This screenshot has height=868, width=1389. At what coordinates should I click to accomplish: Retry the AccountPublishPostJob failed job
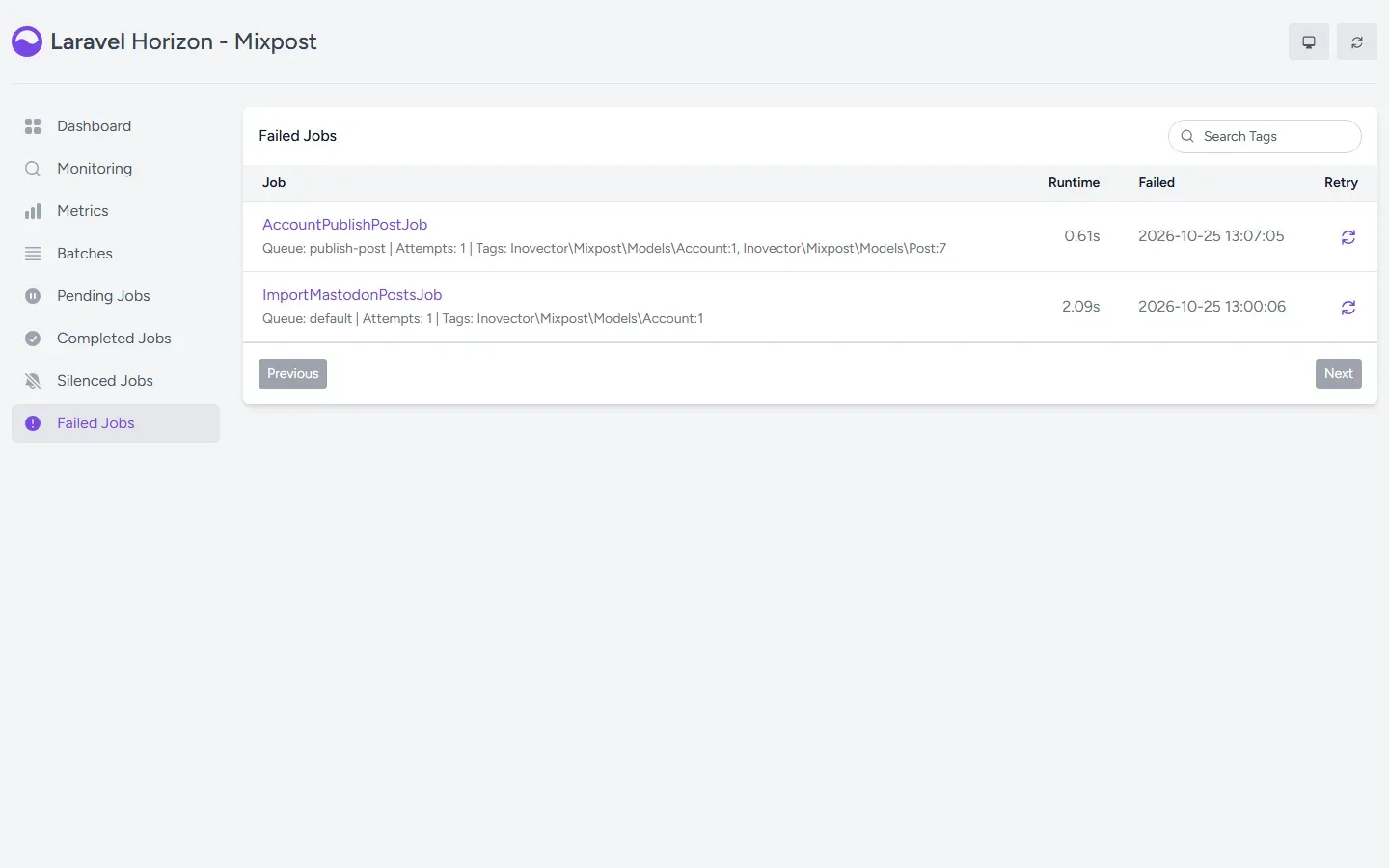tap(1348, 237)
